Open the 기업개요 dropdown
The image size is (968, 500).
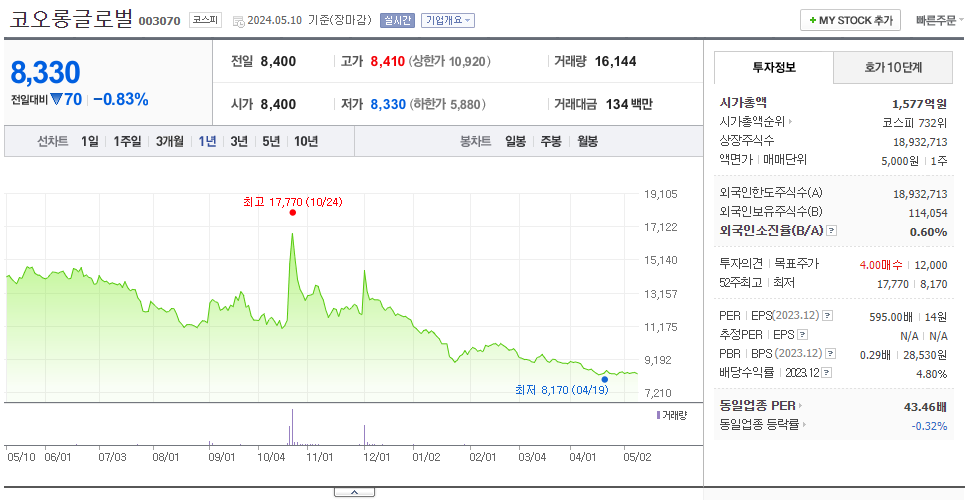(448, 20)
